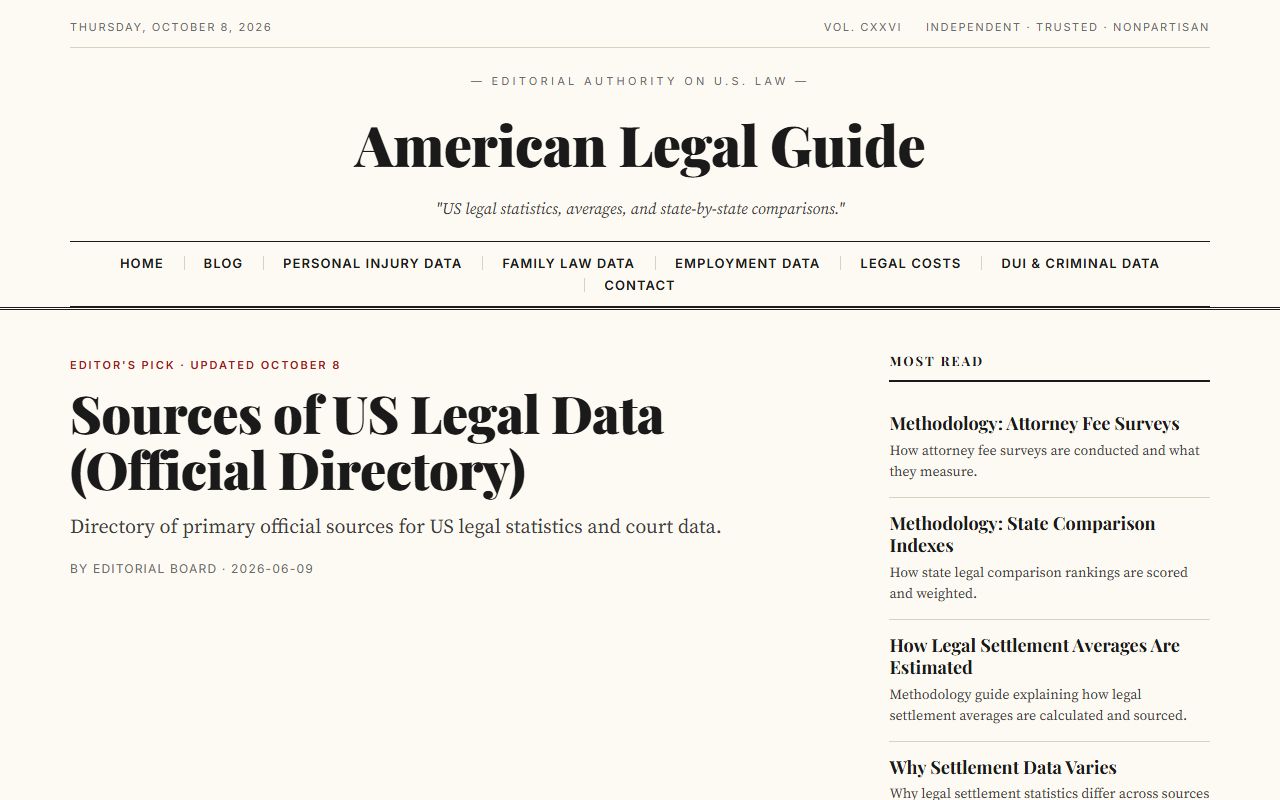Open Why Settlement Data Varies article
The image size is (1280, 800).
(x=1003, y=767)
